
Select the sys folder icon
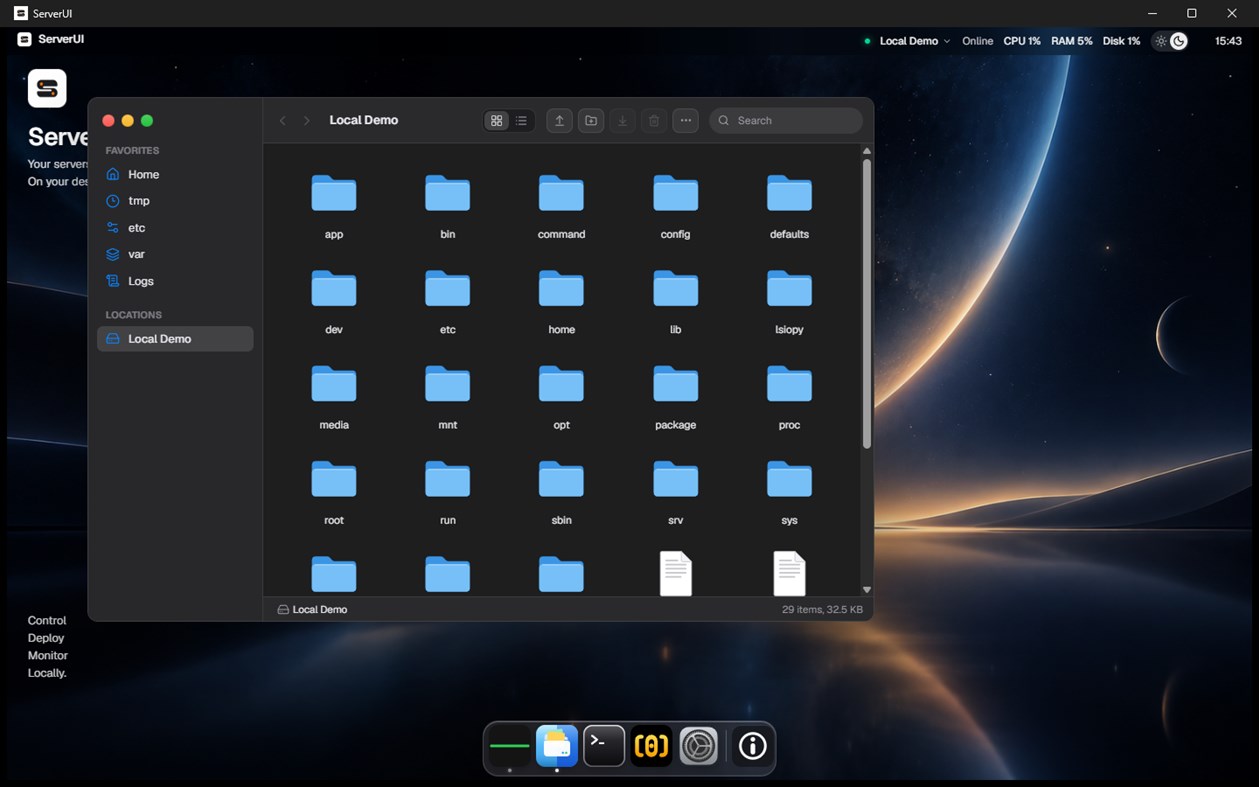789,479
